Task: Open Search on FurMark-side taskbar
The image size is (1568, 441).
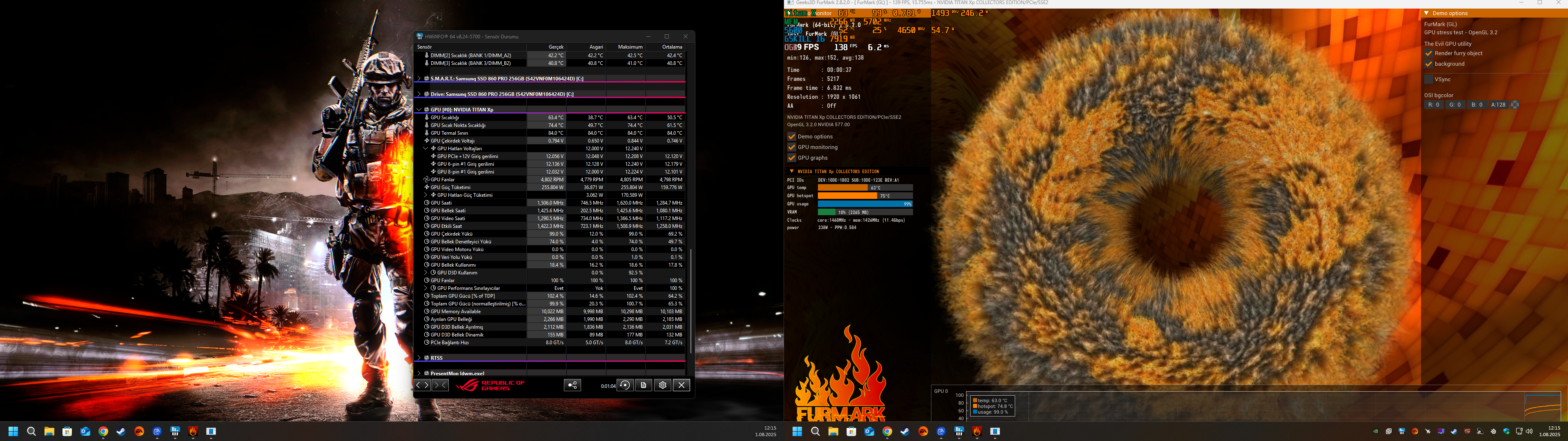Action: click(815, 431)
